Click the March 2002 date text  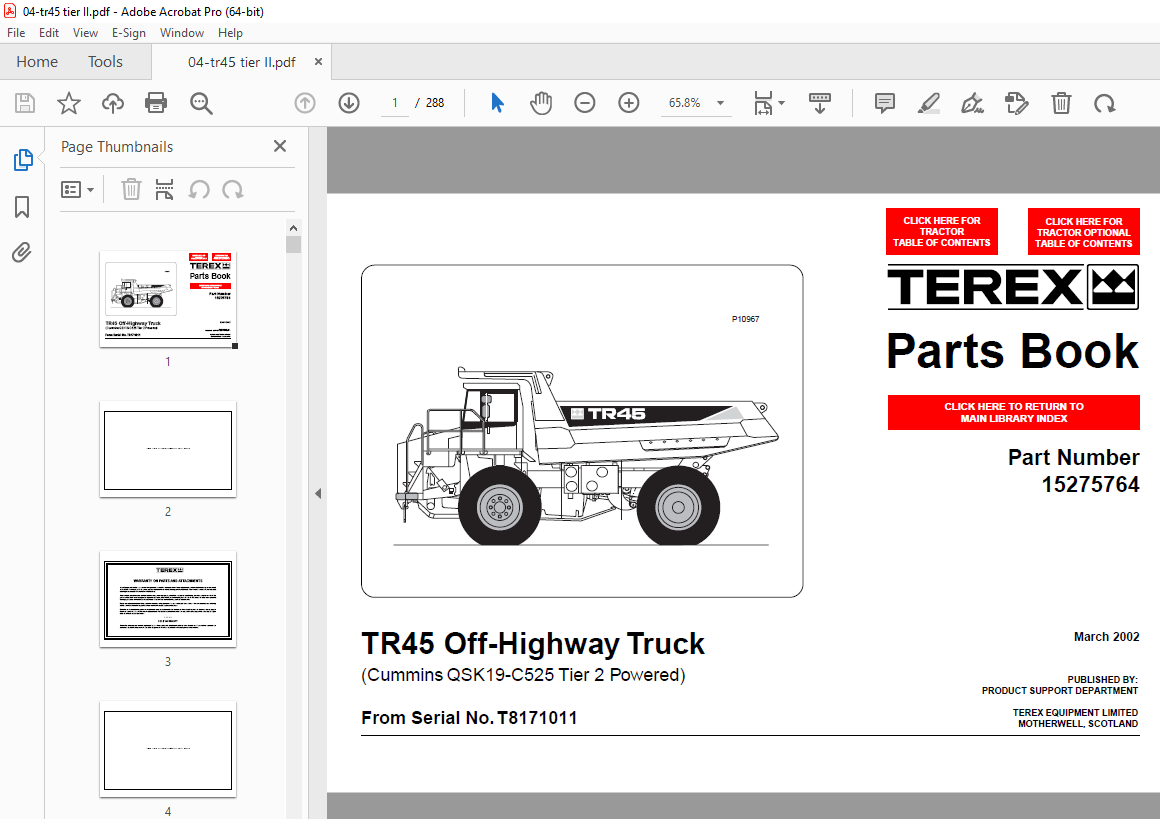tap(1106, 636)
